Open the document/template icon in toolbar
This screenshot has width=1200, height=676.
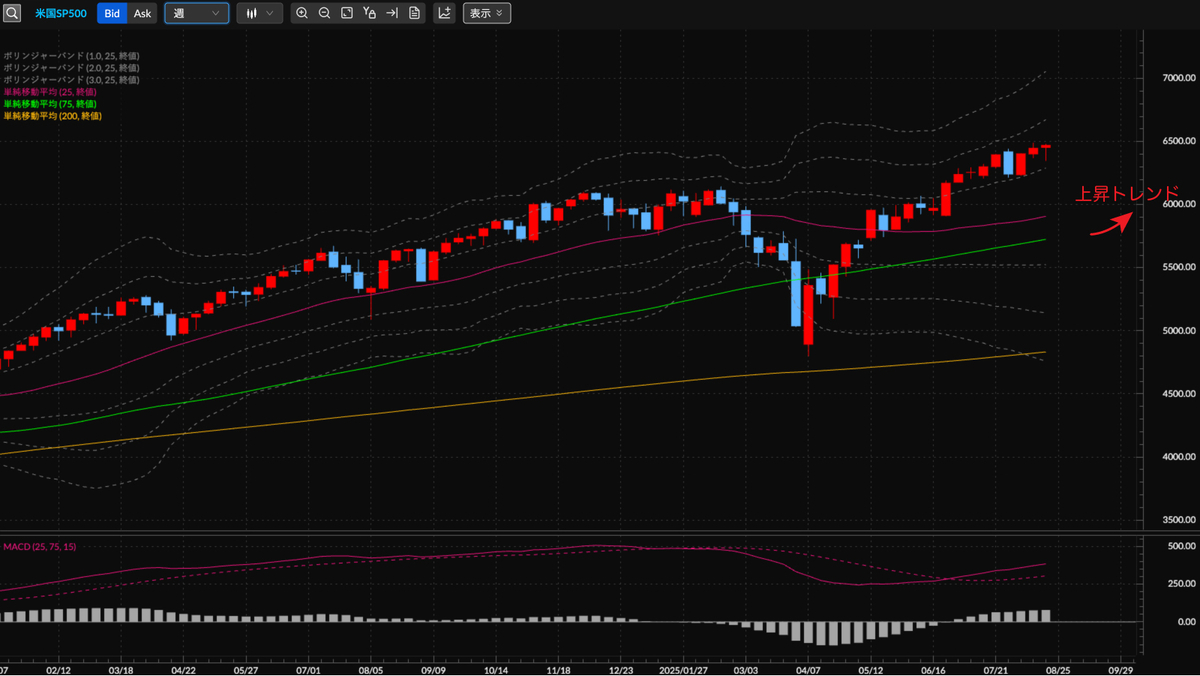tap(414, 13)
